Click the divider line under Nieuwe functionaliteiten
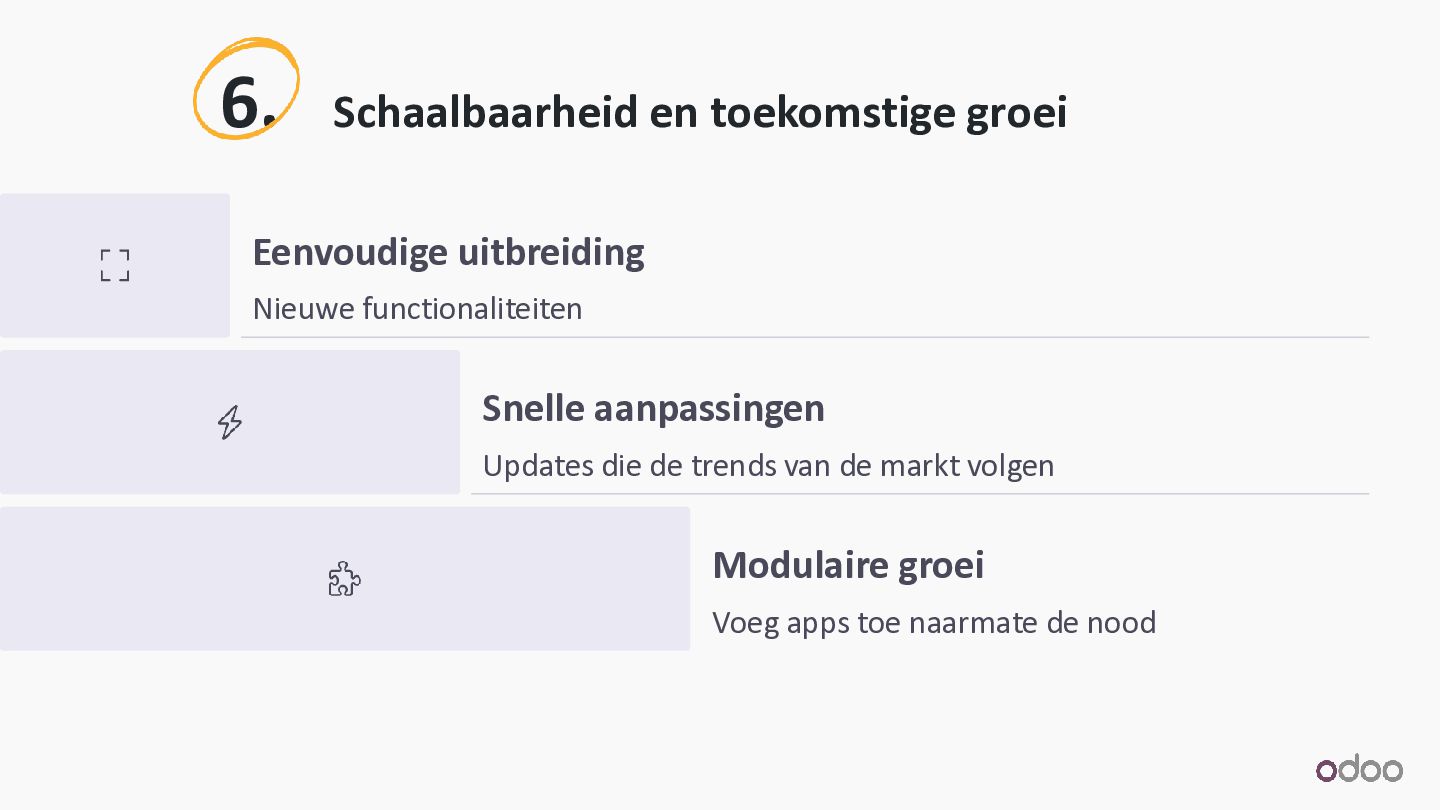 tap(804, 338)
